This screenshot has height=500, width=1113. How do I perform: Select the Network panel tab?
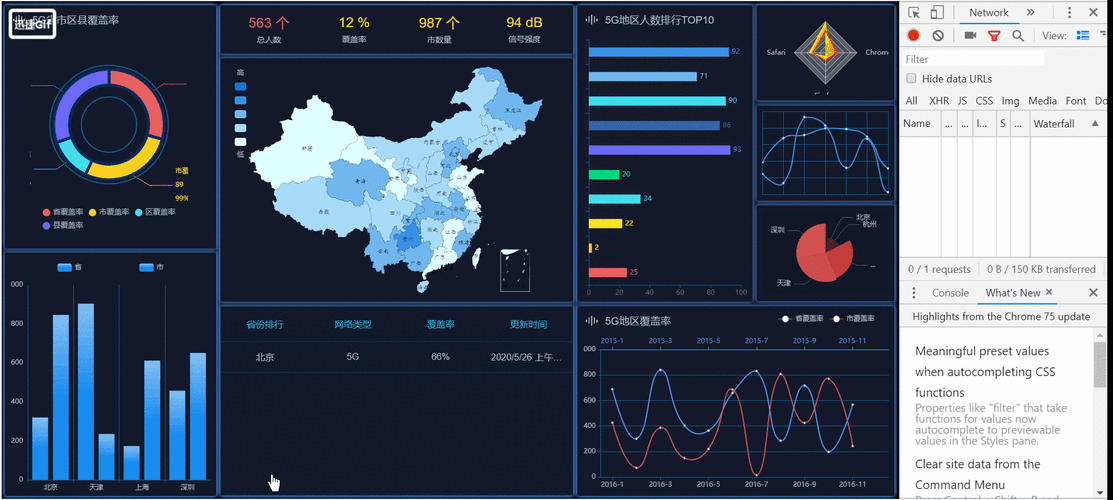988,13
